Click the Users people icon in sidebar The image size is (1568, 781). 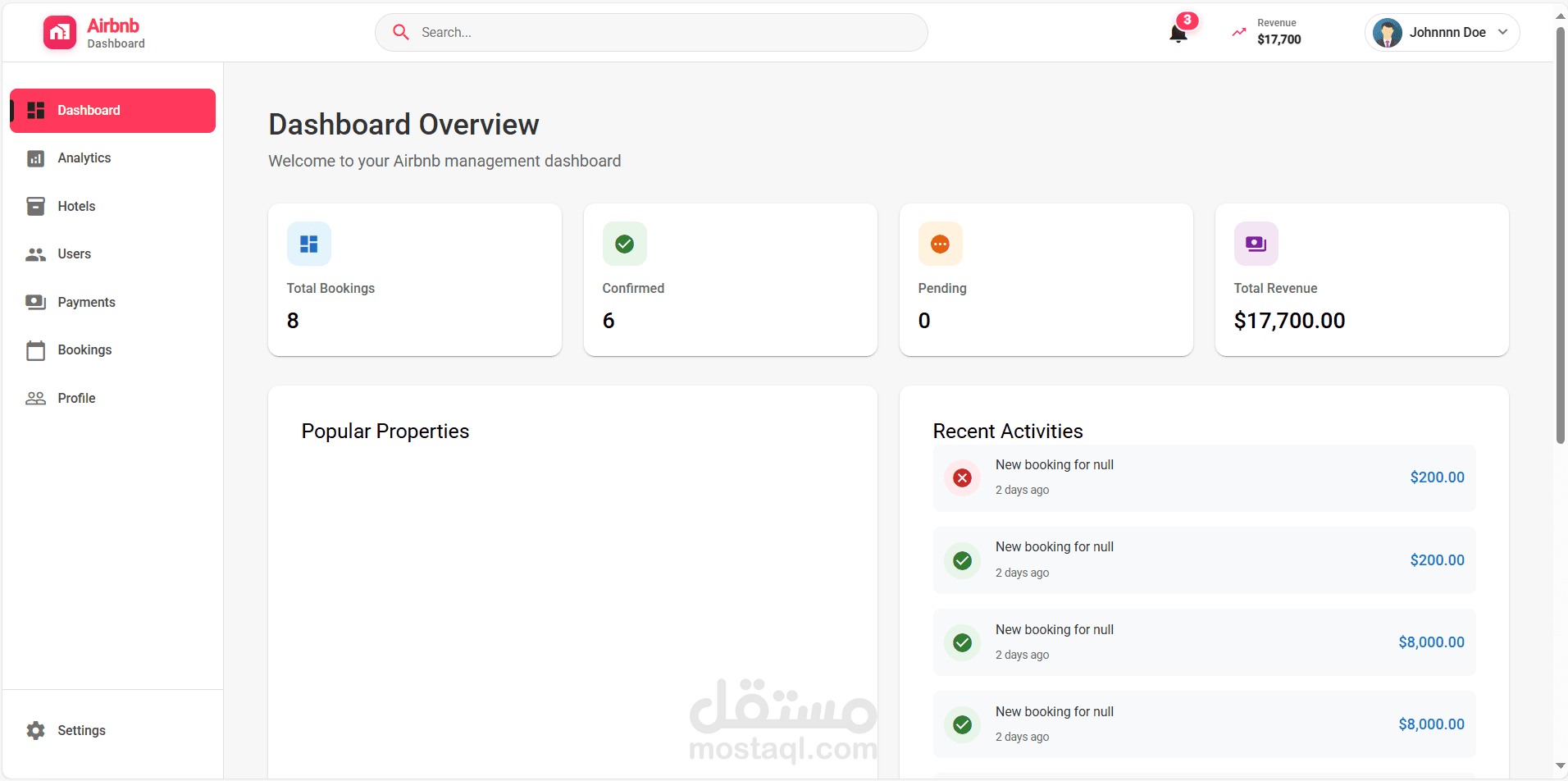pyautogui.click(x=36, y=254)
